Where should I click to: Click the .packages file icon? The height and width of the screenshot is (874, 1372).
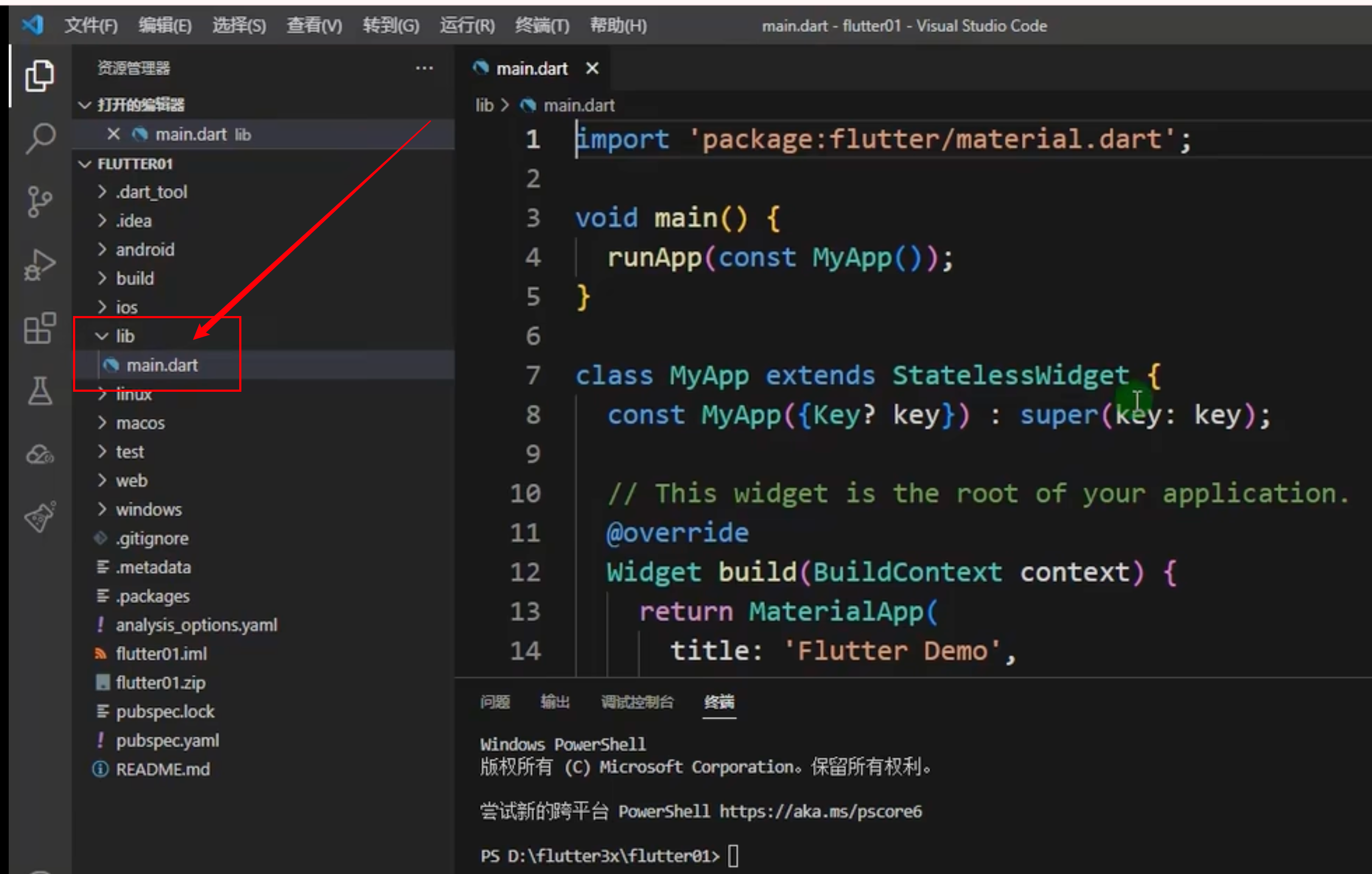tap(102, 596)
